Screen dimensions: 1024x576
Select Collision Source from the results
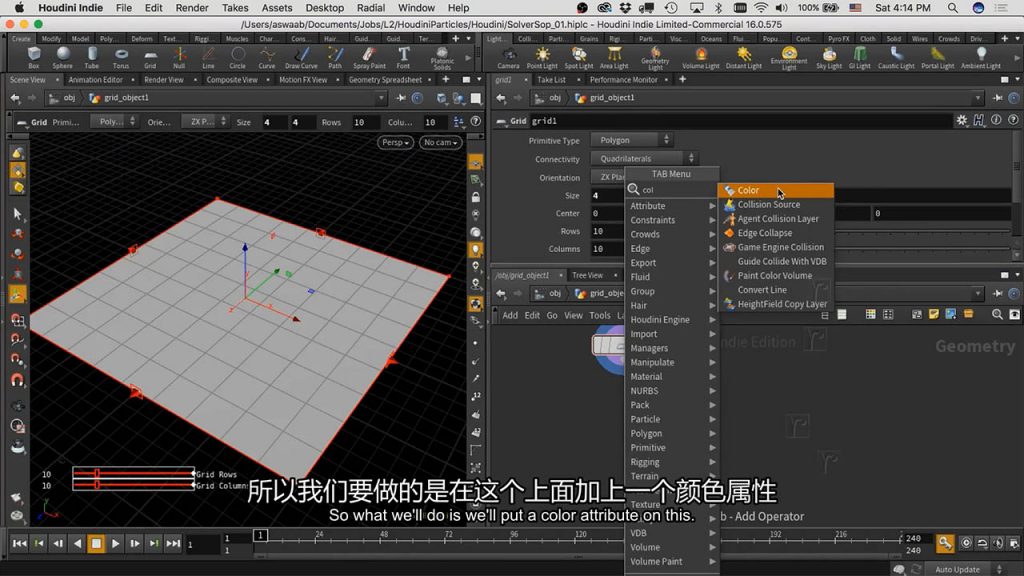pyautogui.click(x=776, y=204)
